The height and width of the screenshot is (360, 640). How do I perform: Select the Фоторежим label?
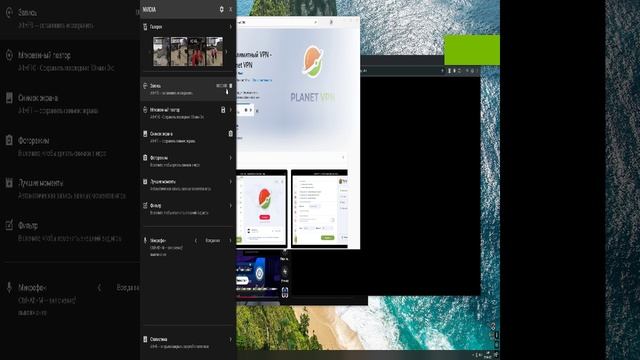tap(159, 158)
